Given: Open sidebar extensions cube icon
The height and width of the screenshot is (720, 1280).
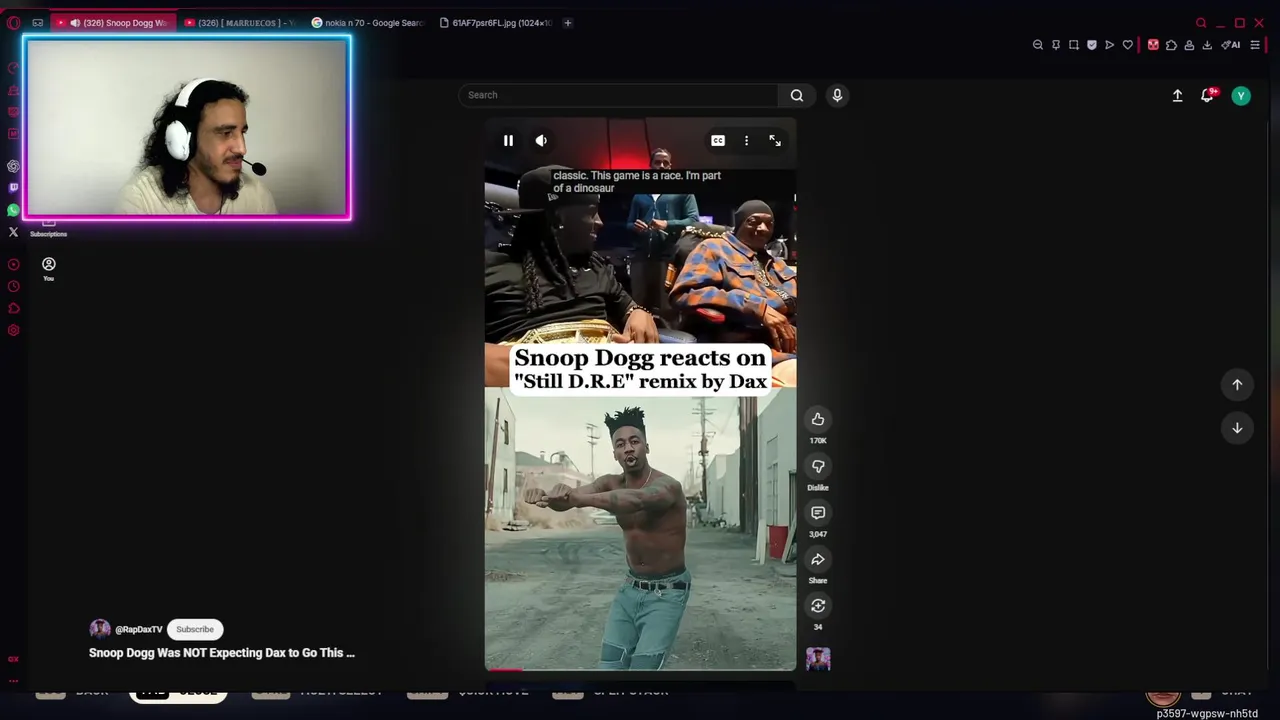Looking at the screenshot, I should coord(13,309).
